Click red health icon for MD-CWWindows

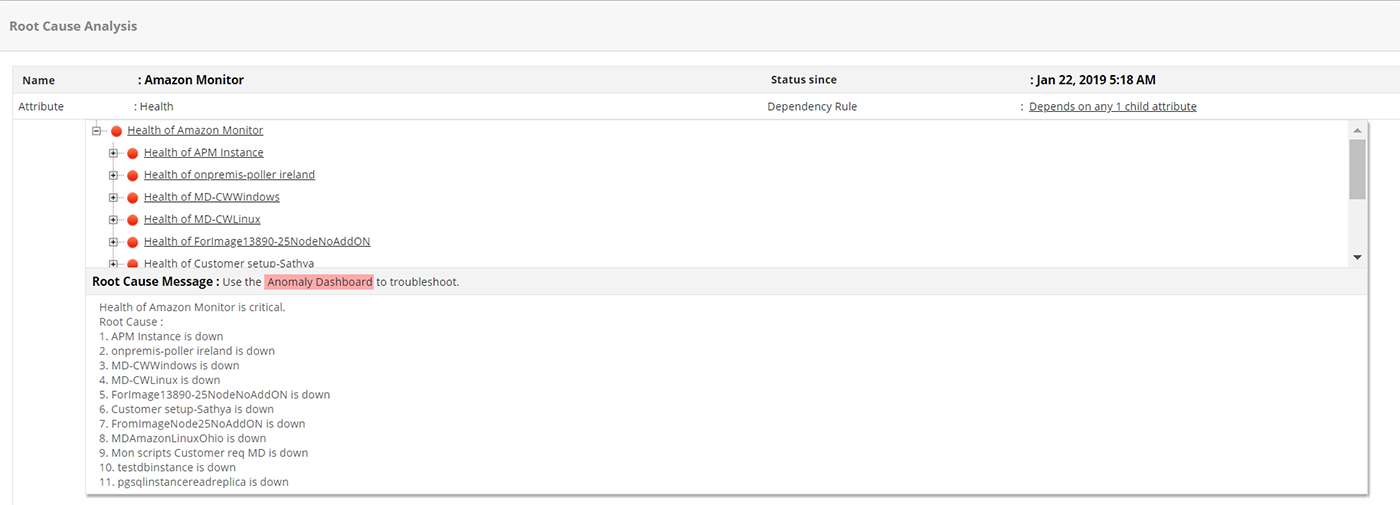tap(133, 198)
